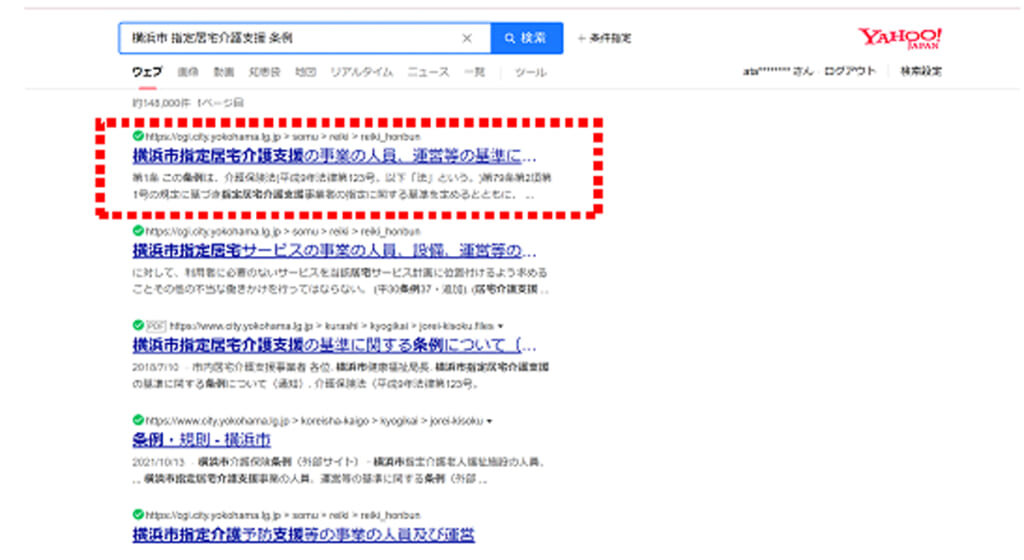The image size is (1024, 560).
Task: Click green check icon beside PDF result URL
Action: point(138,325)
